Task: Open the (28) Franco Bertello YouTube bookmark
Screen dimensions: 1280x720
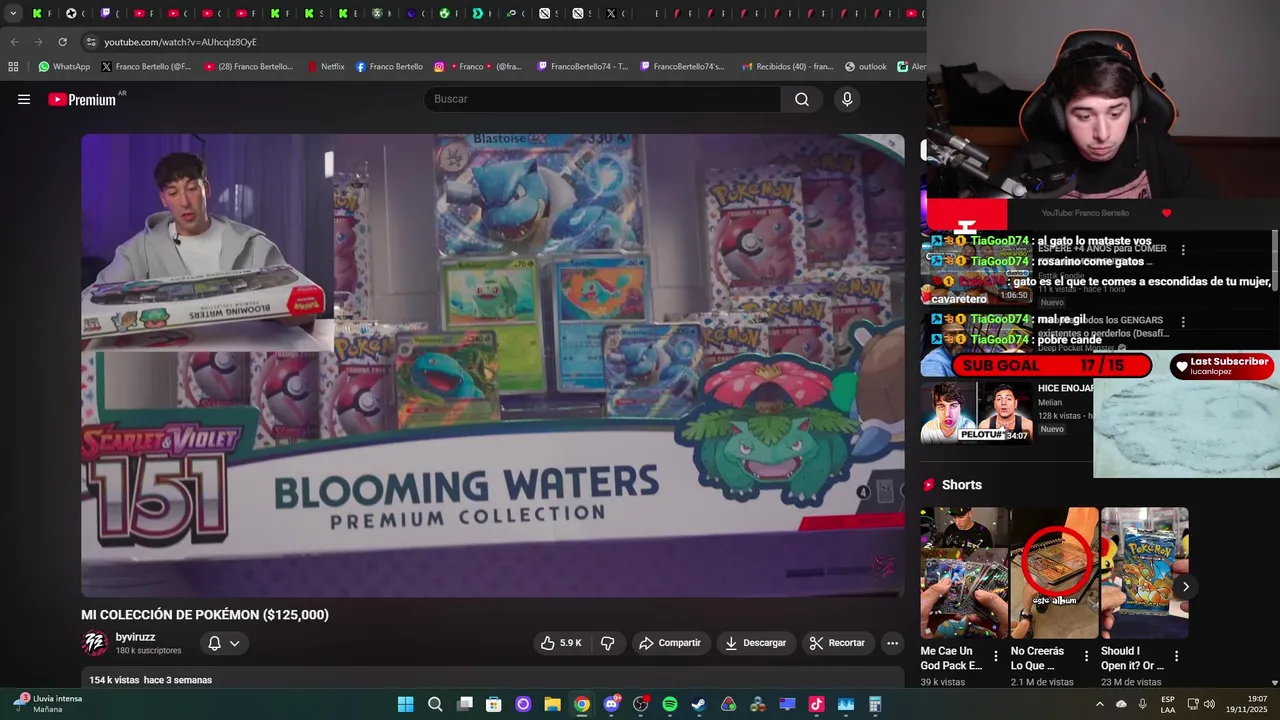Action: [249, 67]
